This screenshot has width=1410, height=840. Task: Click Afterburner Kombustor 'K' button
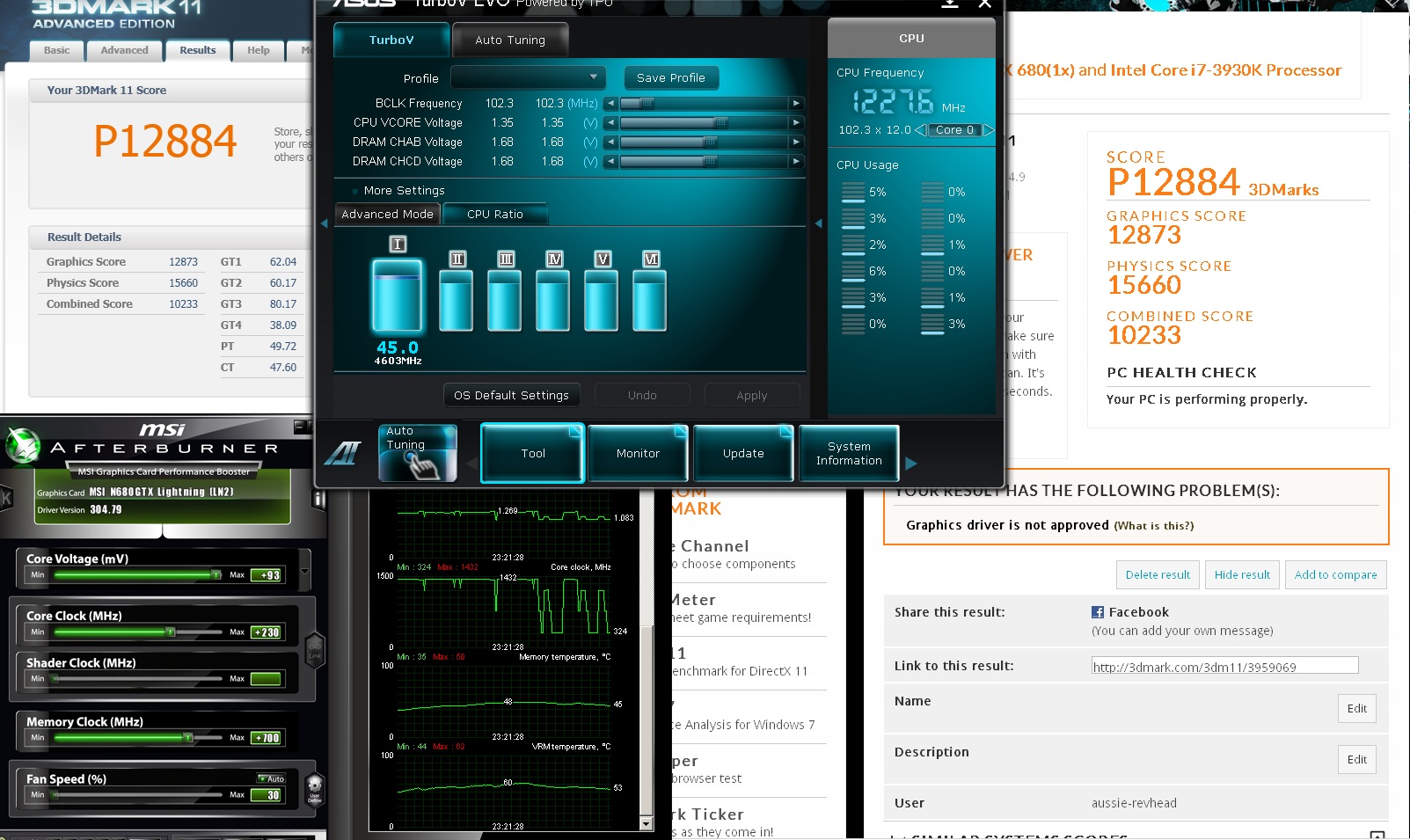coord(6,499)
